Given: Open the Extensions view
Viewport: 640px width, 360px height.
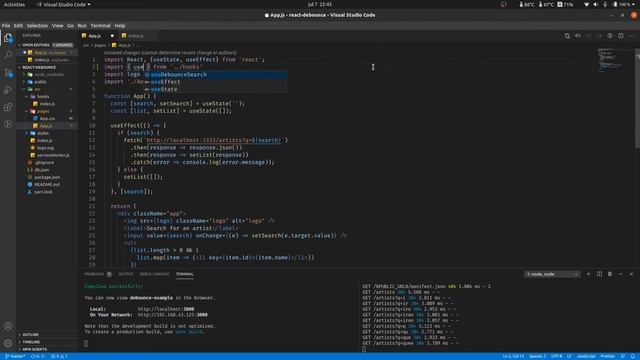Looking at the screenshot, I should pos(8,107).
